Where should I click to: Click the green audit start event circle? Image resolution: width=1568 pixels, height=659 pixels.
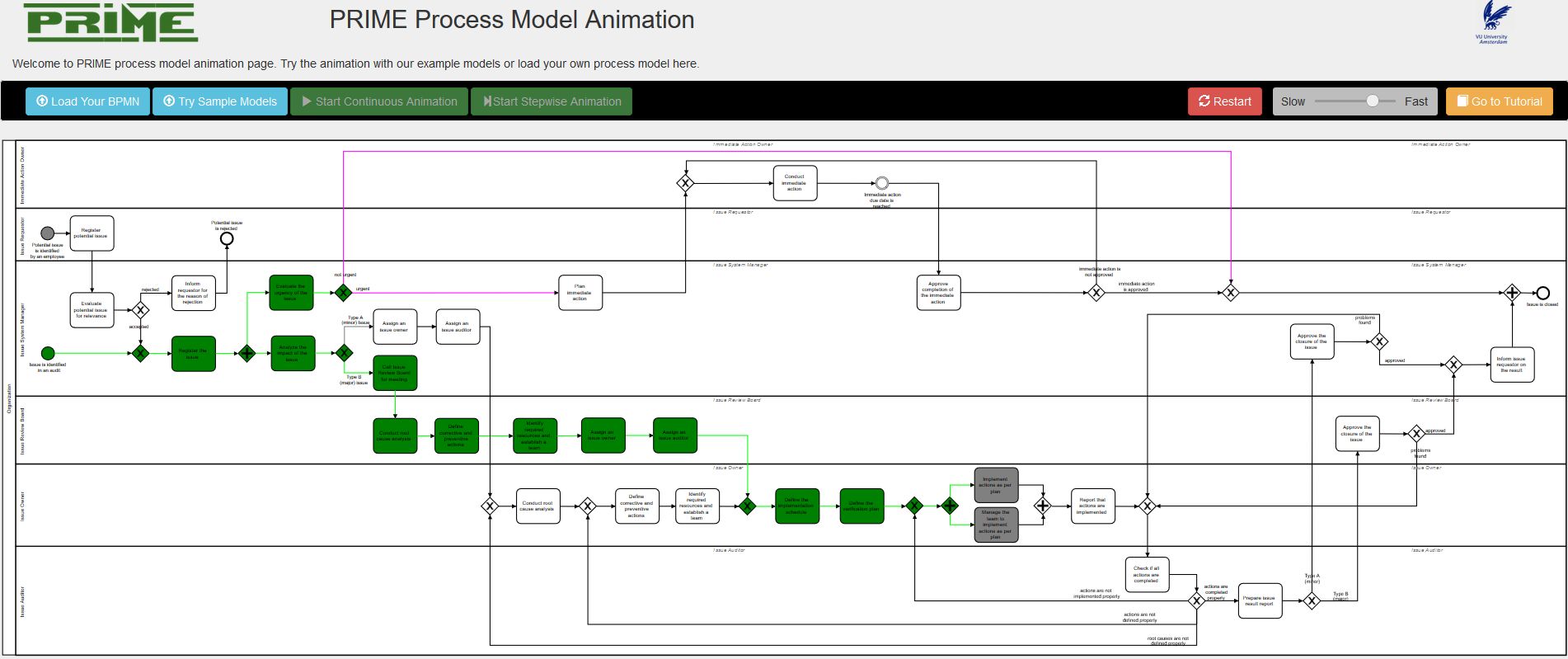pyautogui.click(x=48, y=354)
